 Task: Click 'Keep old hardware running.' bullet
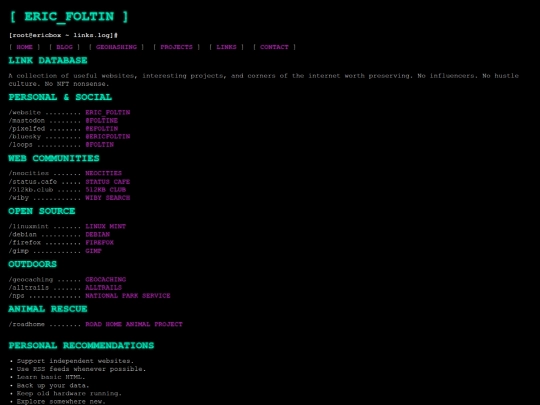point(69,393)
